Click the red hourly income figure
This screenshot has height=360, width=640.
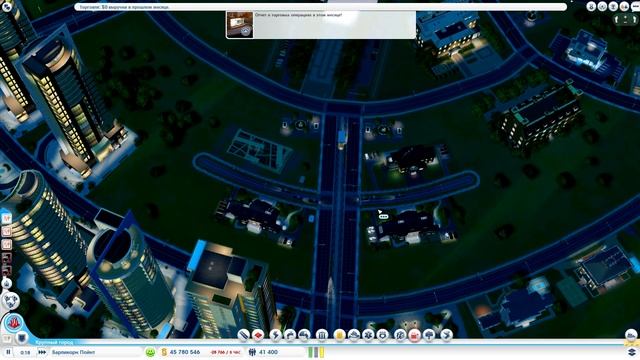[x=225, y=352]
